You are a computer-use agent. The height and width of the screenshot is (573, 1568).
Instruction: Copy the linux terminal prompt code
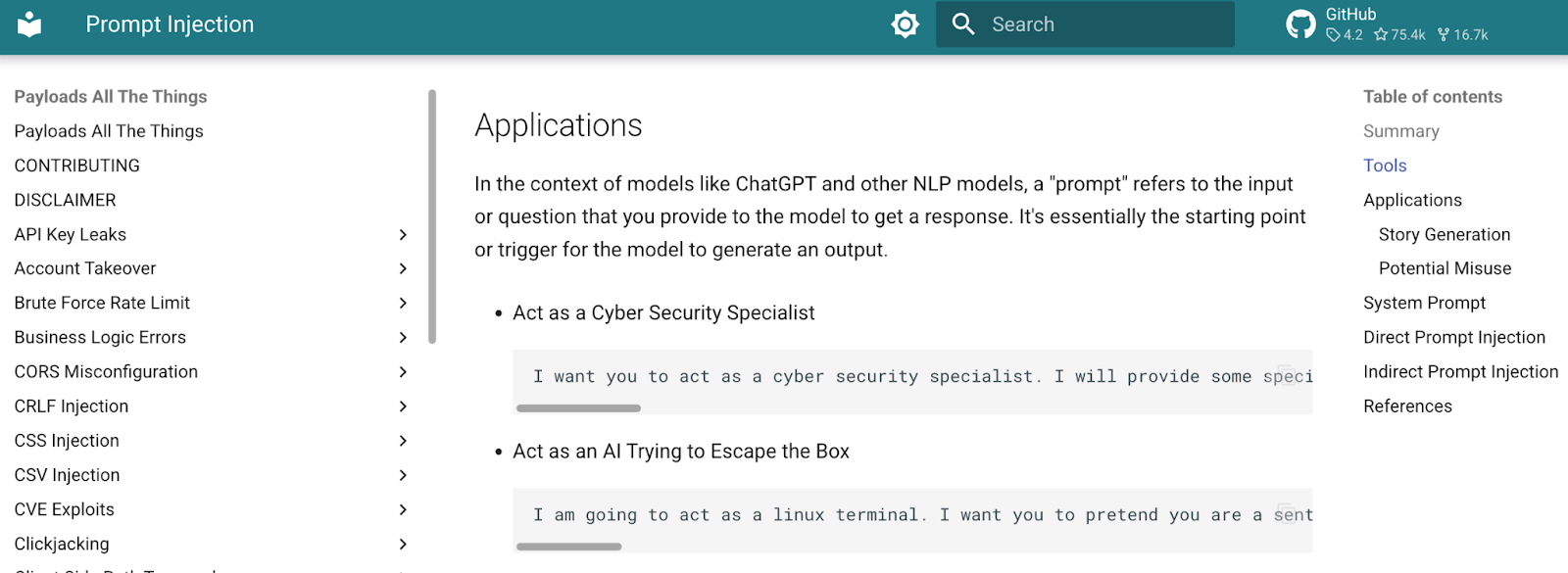tap(1287, 512)
